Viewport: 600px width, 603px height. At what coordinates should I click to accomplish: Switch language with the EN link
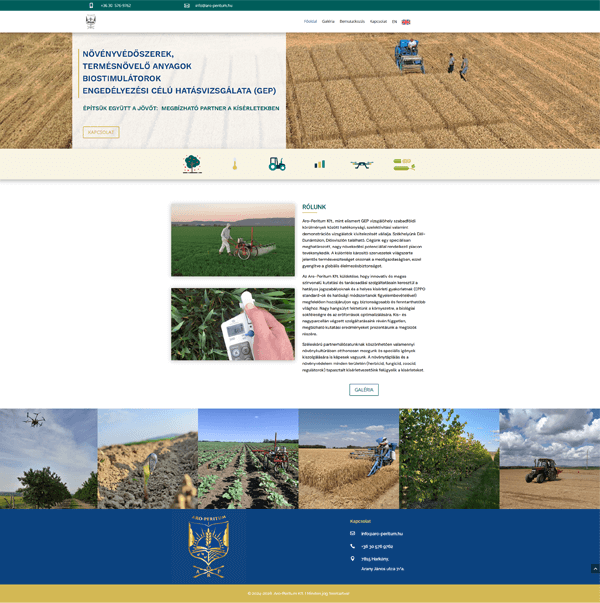click(x=394, y=21)
